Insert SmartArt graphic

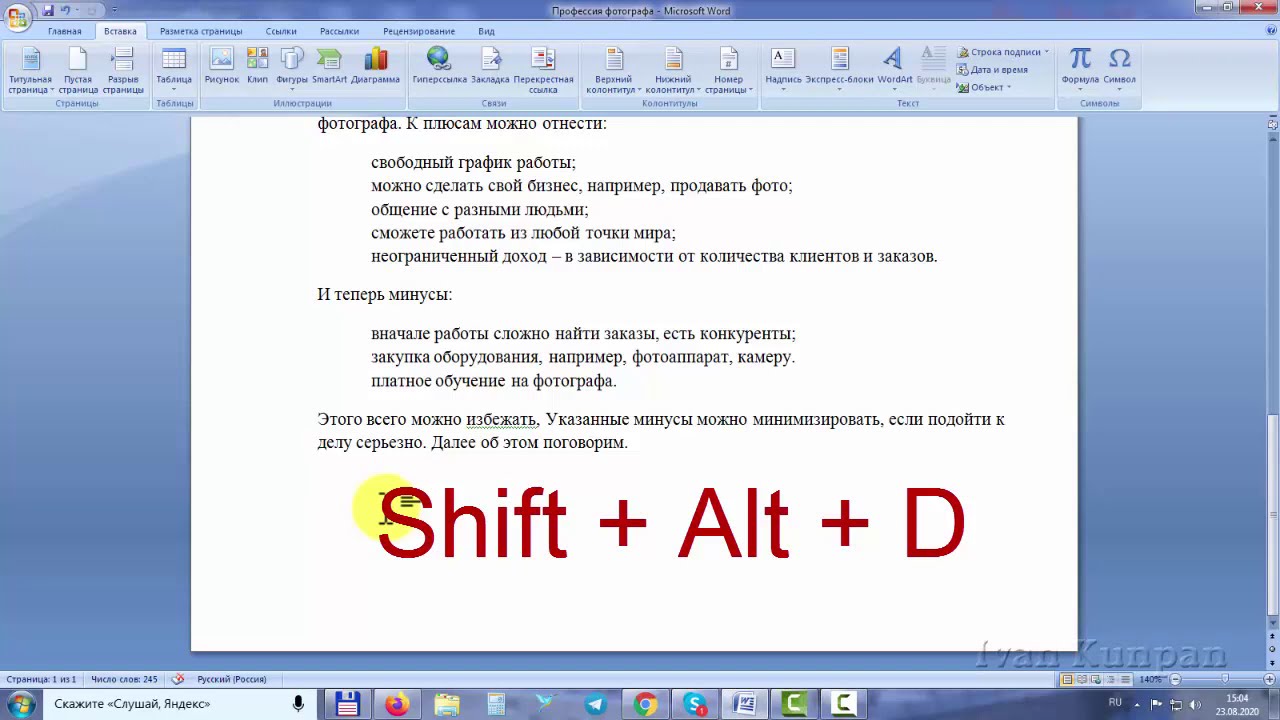click(329, 66)
